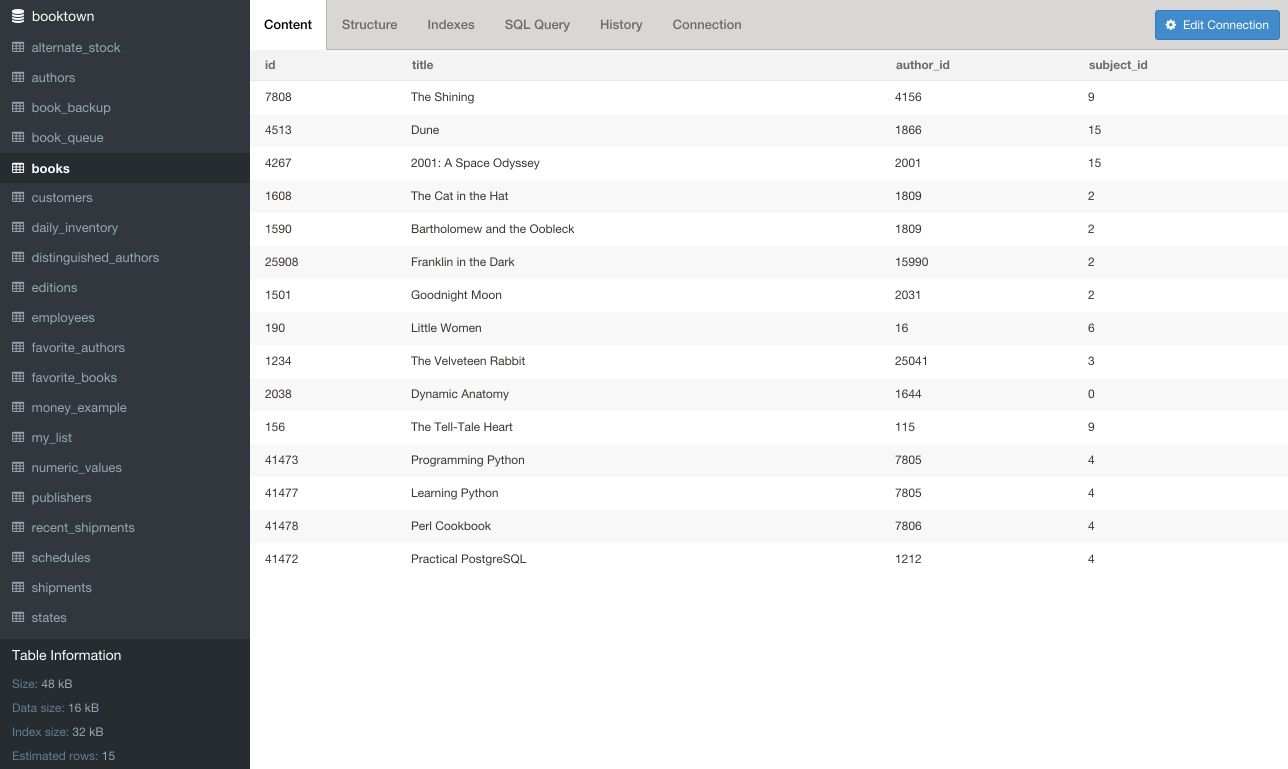Go to the Indexes tab
This screenshot has height=769, width=1288.
coord(451,25)
